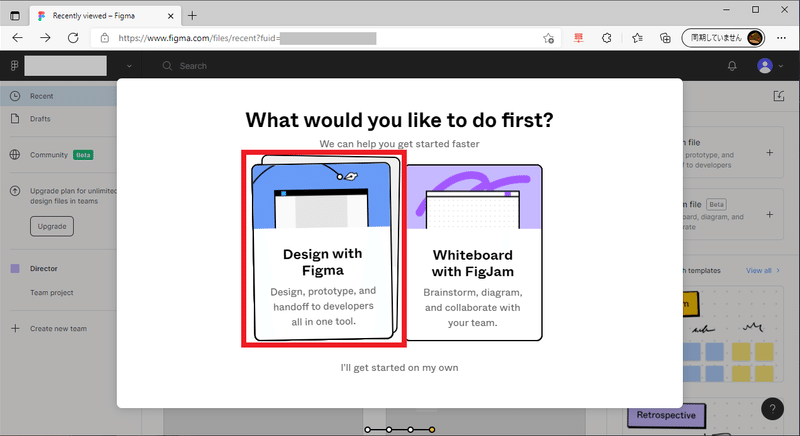Open the Retrospective template thumbnail
The height and width of the screenshot is (436, 800).
(666, 415)
